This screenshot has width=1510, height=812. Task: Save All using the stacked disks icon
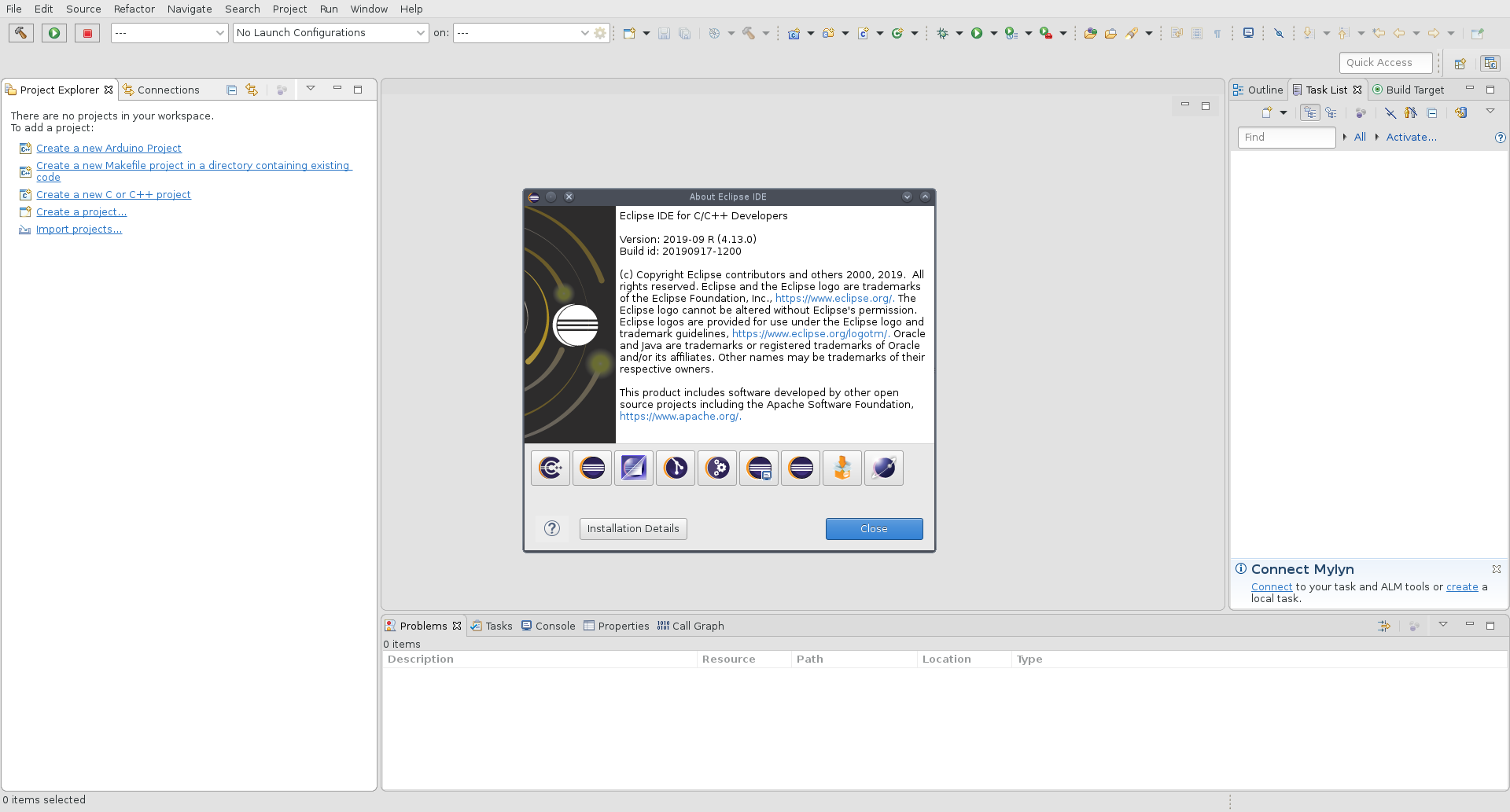pos(685,33)
